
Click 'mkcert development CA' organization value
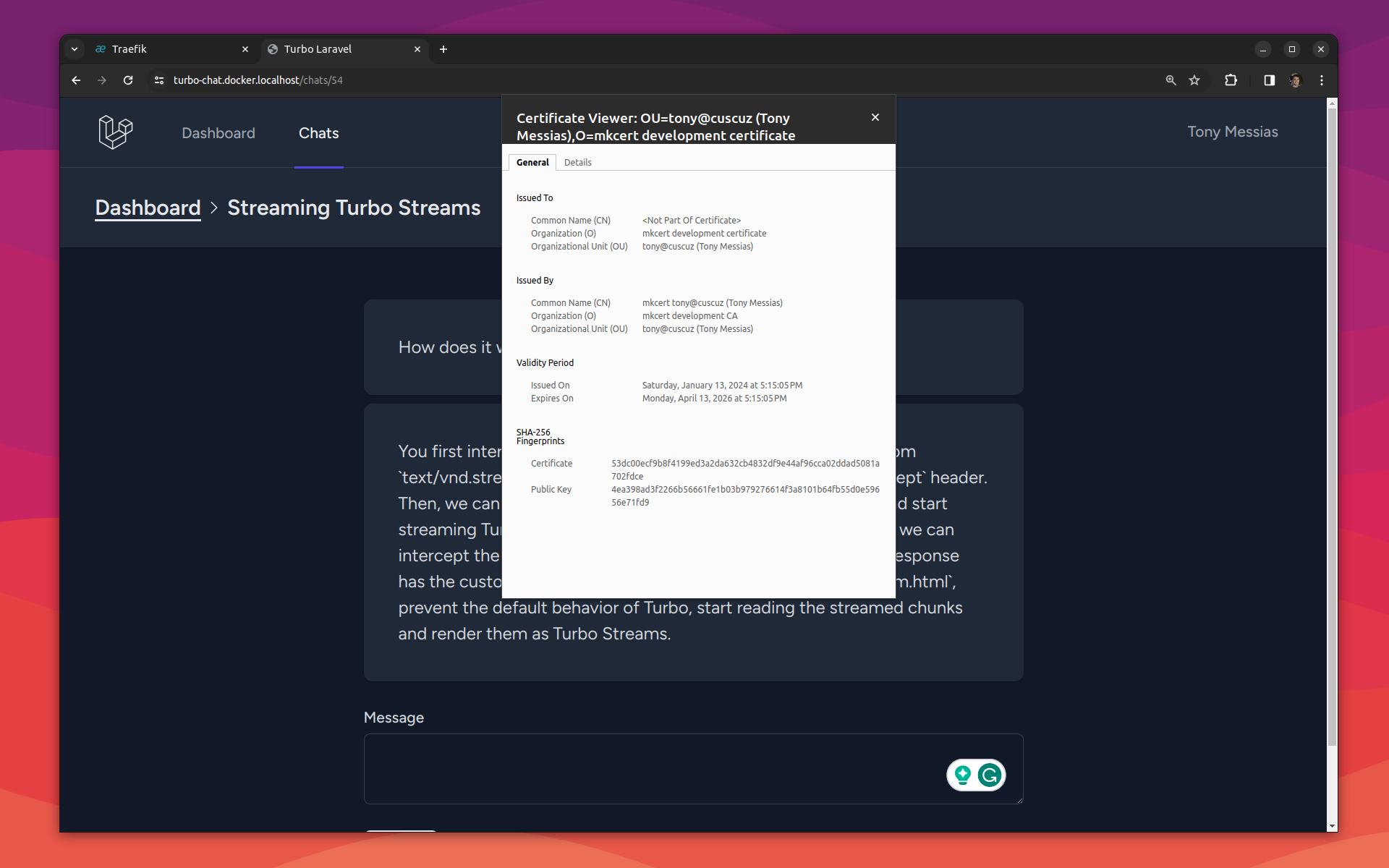[689, 316]
